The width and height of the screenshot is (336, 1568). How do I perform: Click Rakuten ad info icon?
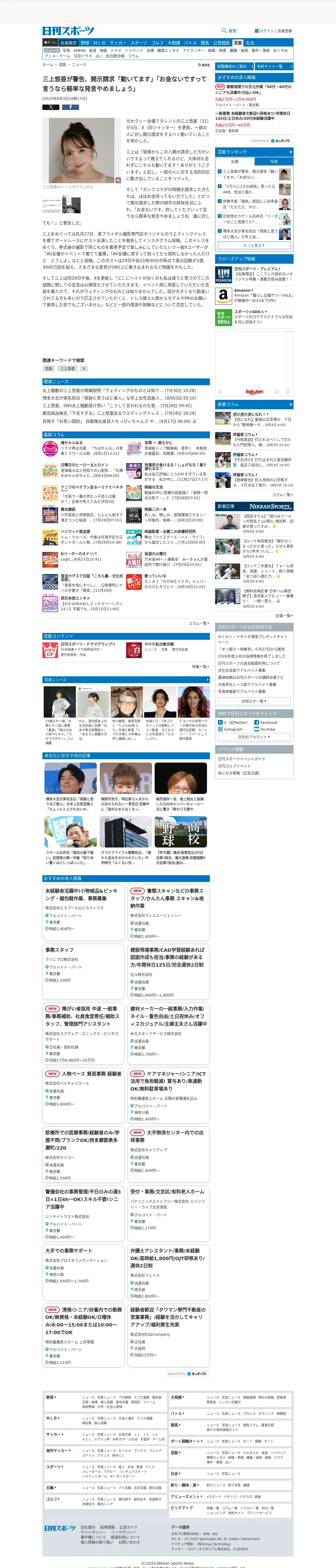277,392
